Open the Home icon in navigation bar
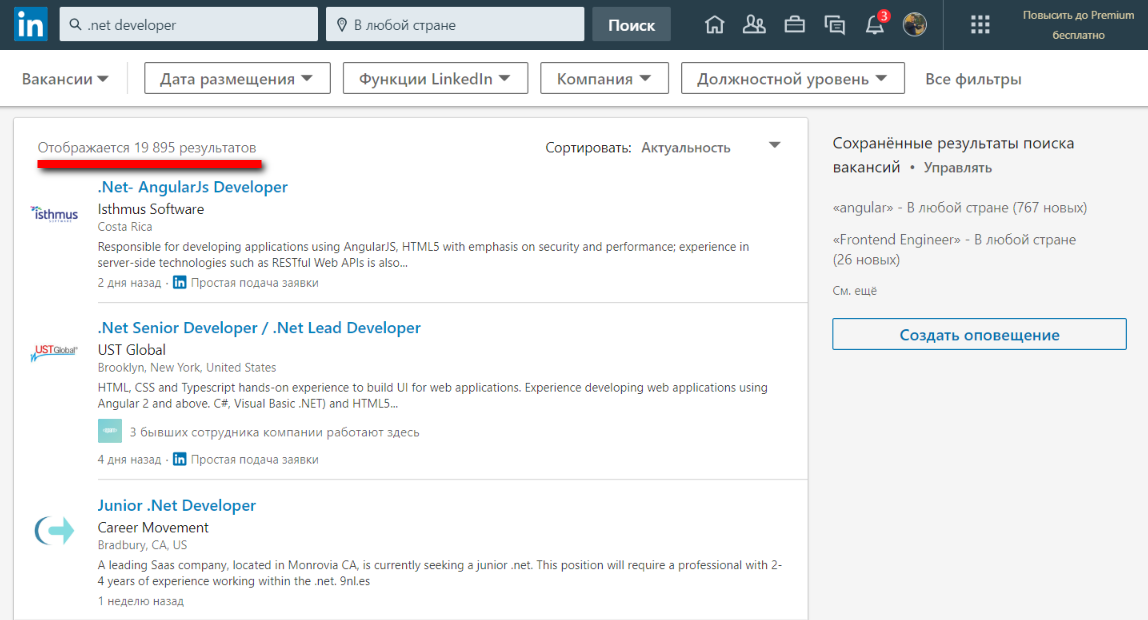Viewport: 1148px width, 620px height. (x=715, y=25)
